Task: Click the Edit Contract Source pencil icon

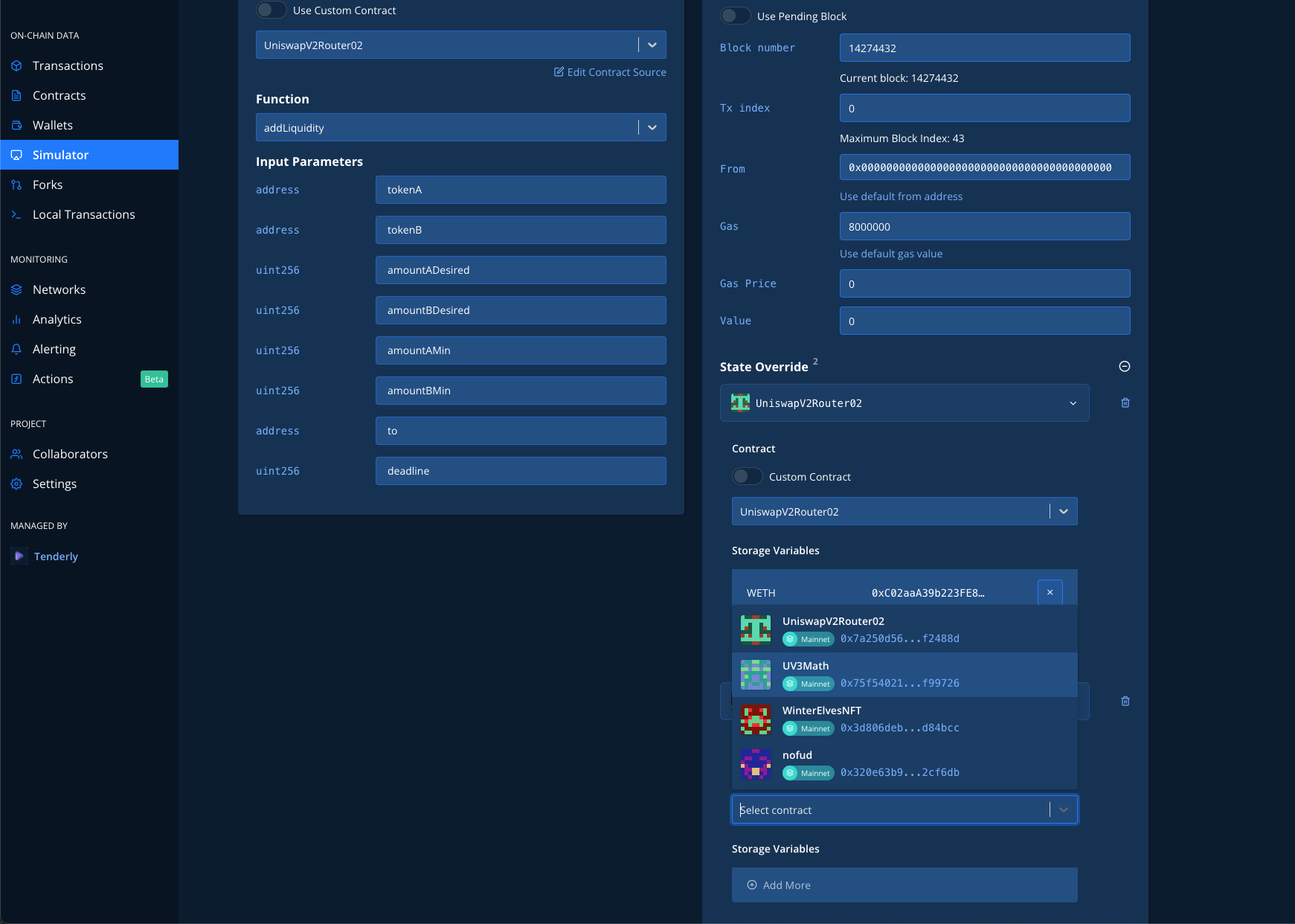Action: coord(559,71)
